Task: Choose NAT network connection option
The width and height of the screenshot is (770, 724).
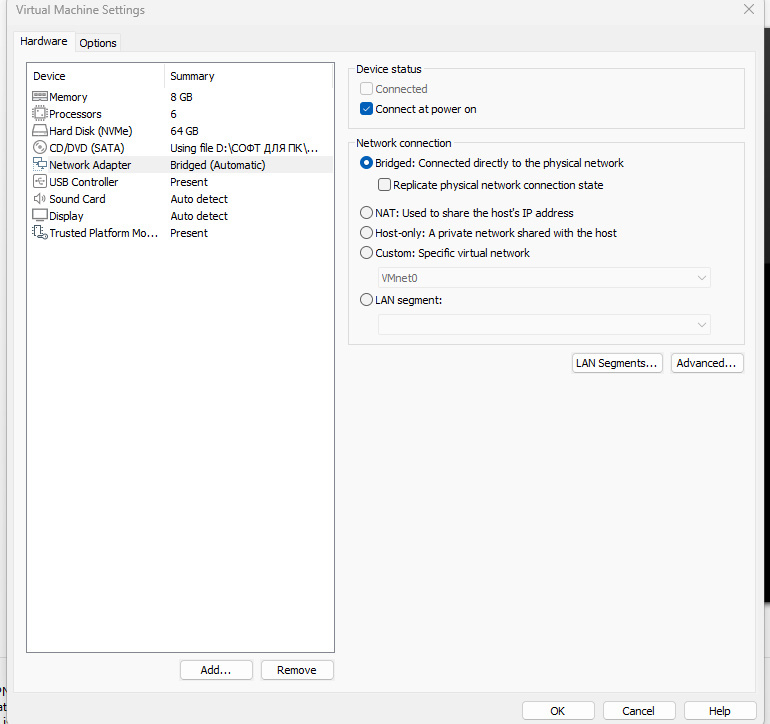Action: click(x=366, y=213)
